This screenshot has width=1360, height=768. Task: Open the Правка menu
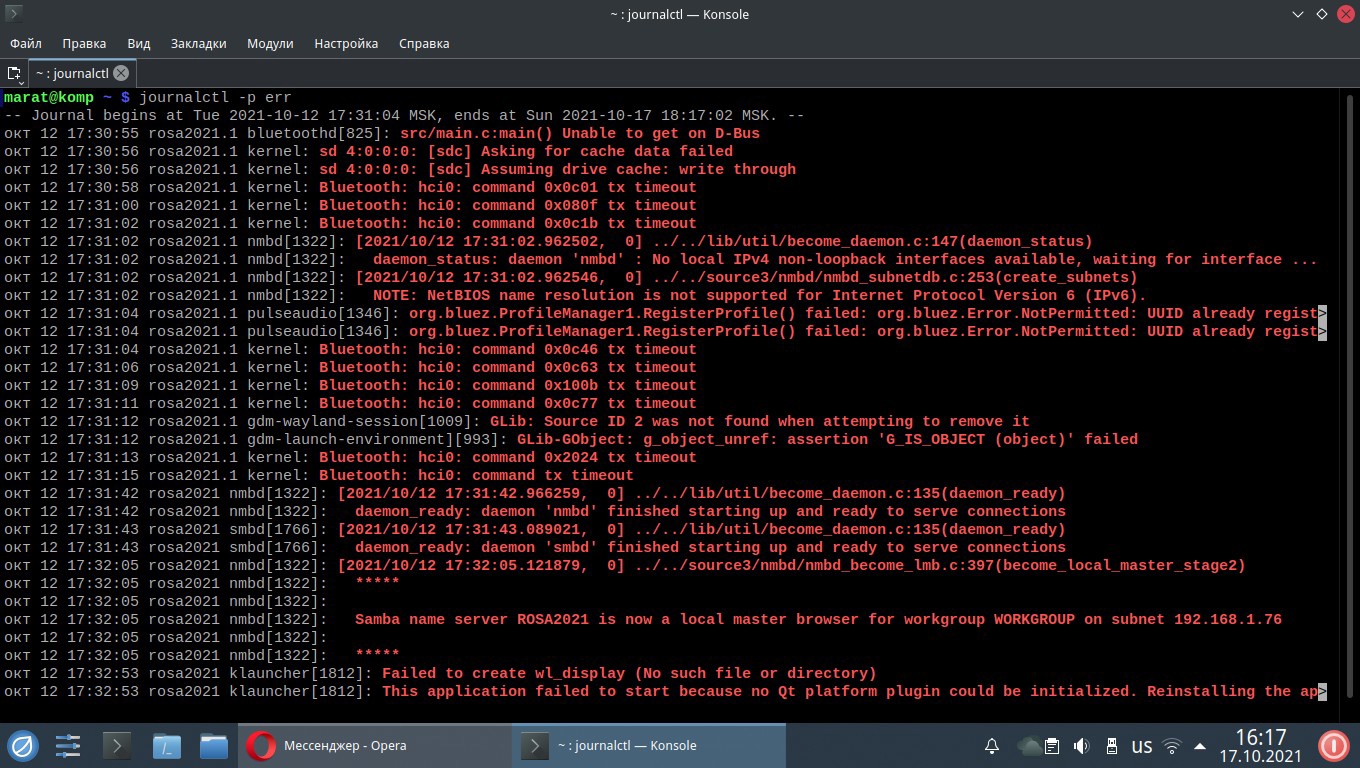pyautogui.click(x=84, y=44)
